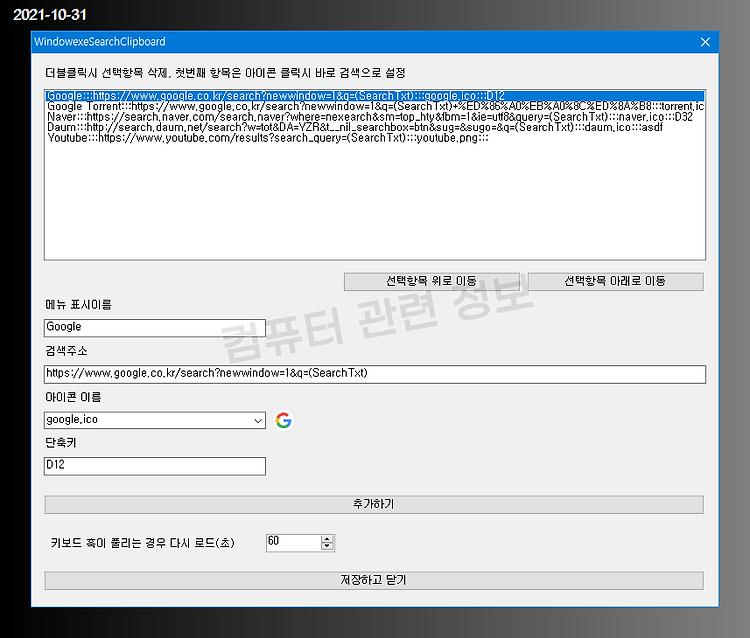Select the Google Torrent list entry

(375, 106)
